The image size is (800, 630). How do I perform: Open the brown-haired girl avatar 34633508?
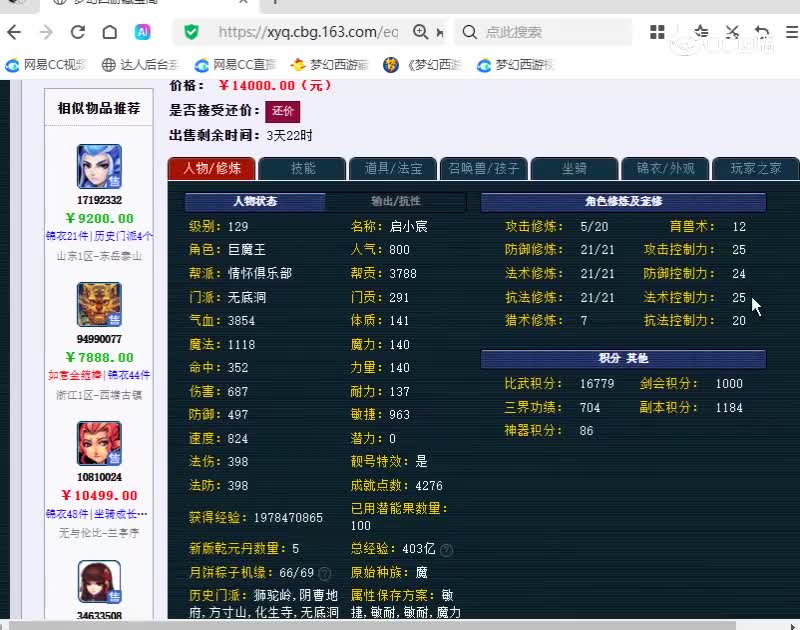click(99, 582)
